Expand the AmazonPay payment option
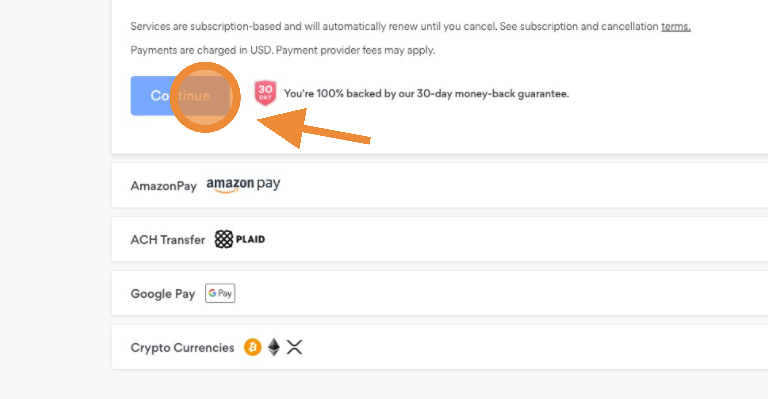The height and width of the screenshot is (399, 768). [440, 186]
